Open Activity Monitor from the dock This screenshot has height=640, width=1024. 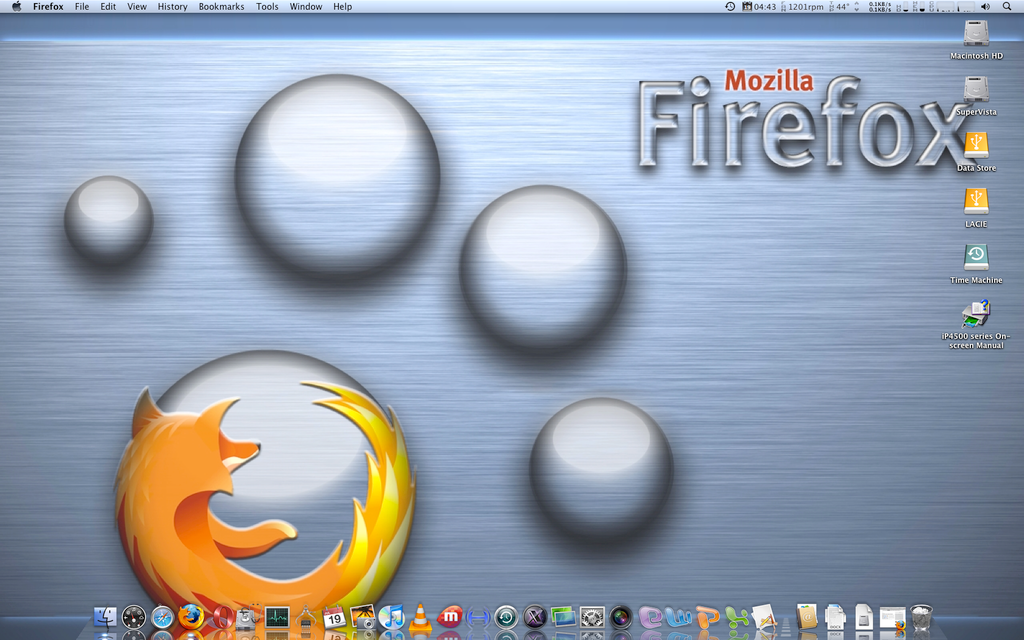[277, 616]
